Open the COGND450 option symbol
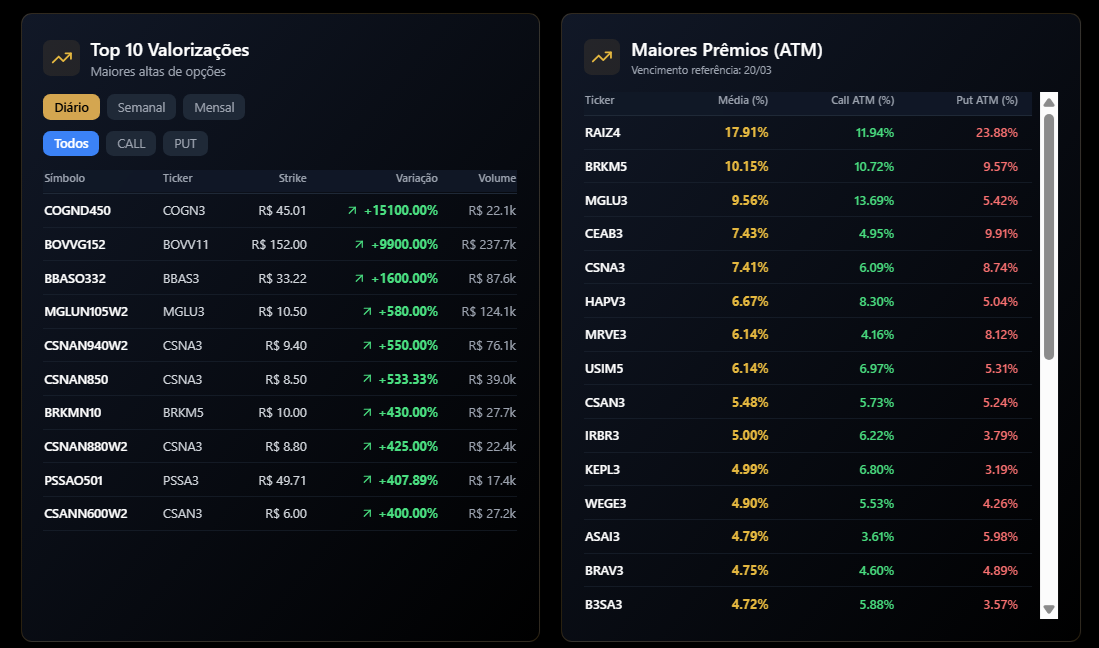Image resolution: width=1099 pixels, height=648 pixels. coord(77,211)
